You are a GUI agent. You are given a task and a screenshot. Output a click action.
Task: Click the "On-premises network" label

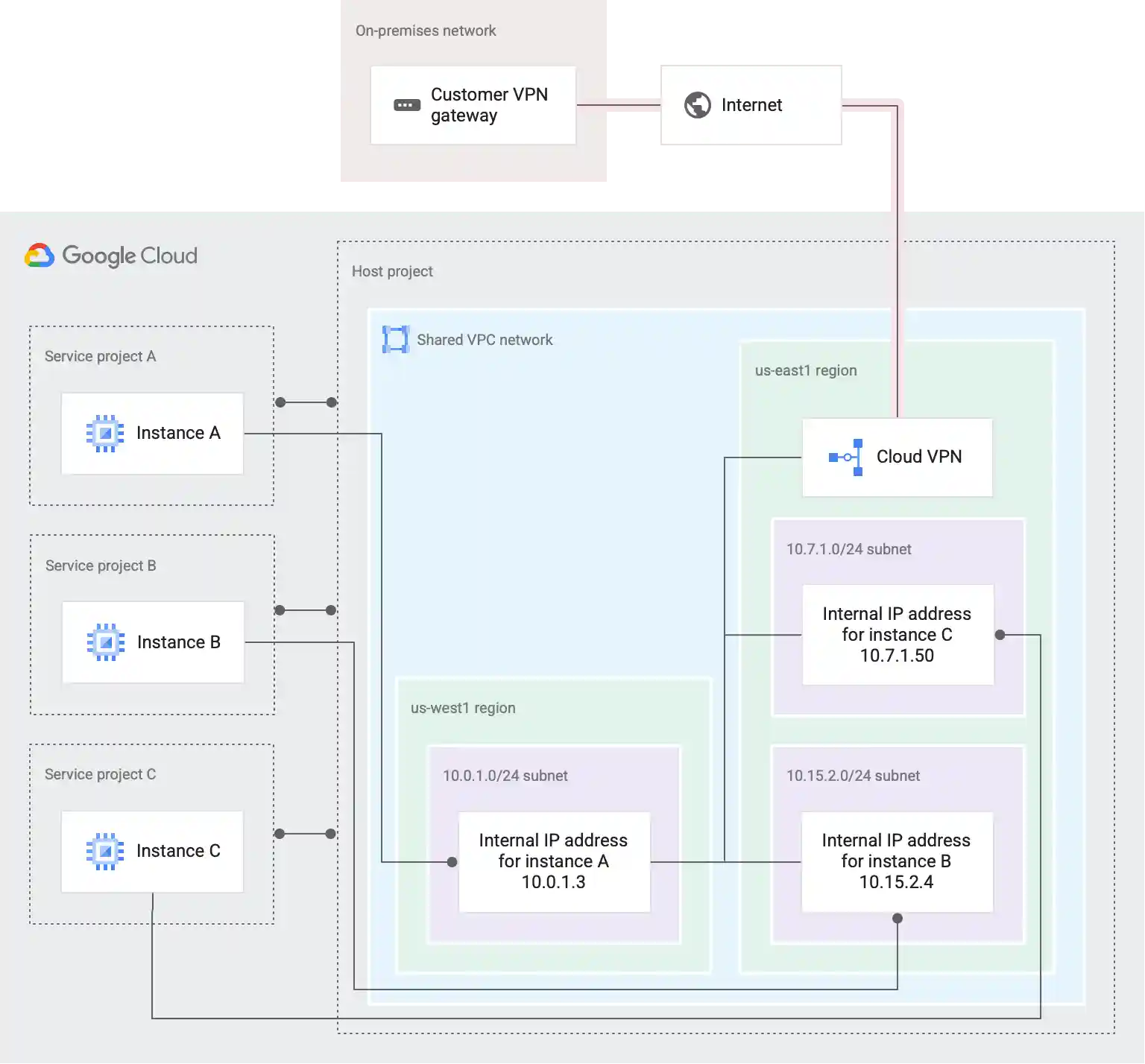(426, 31)
